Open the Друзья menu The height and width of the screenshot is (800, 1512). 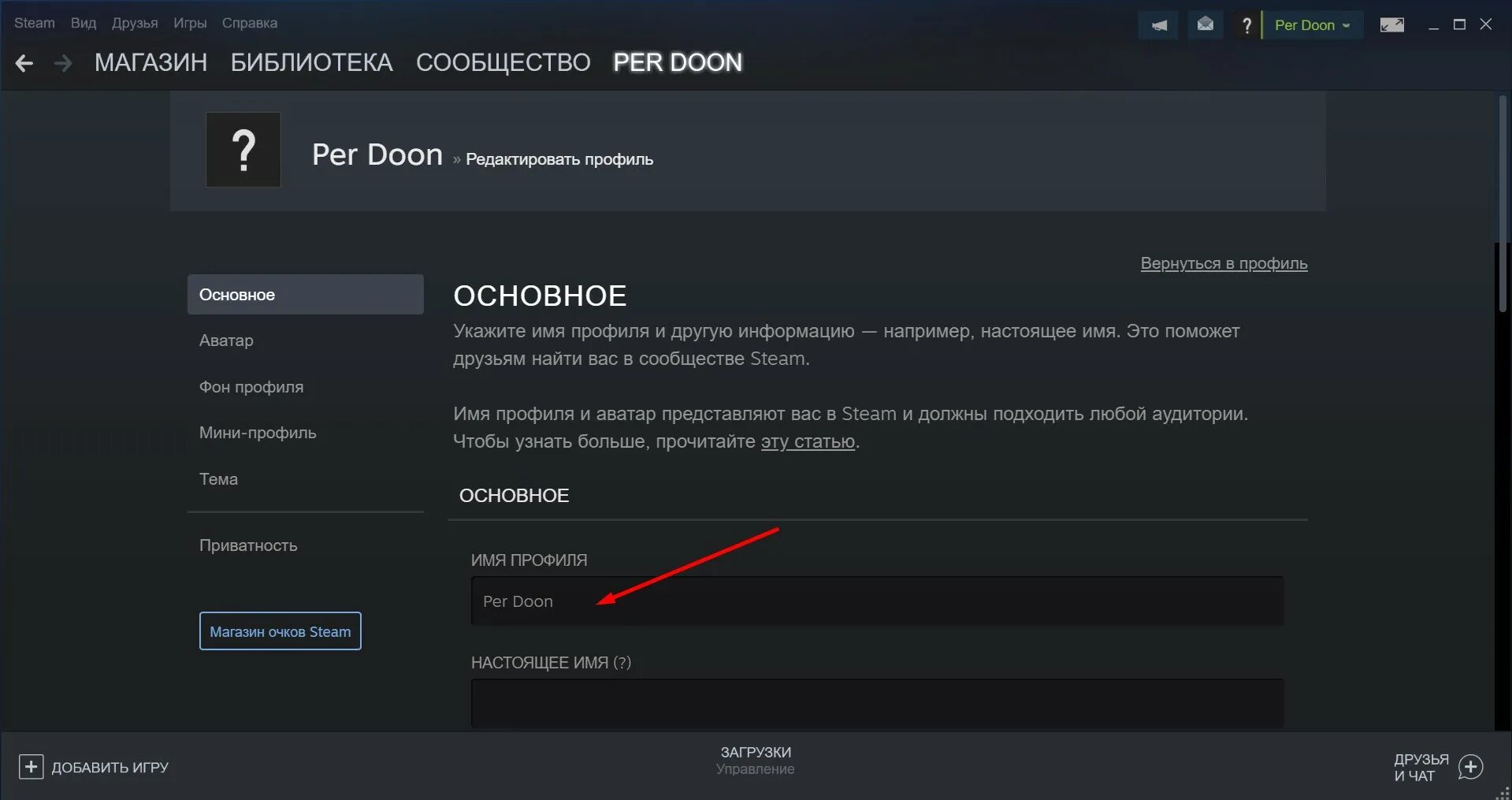pyautogui.click(x=135, y=23)
